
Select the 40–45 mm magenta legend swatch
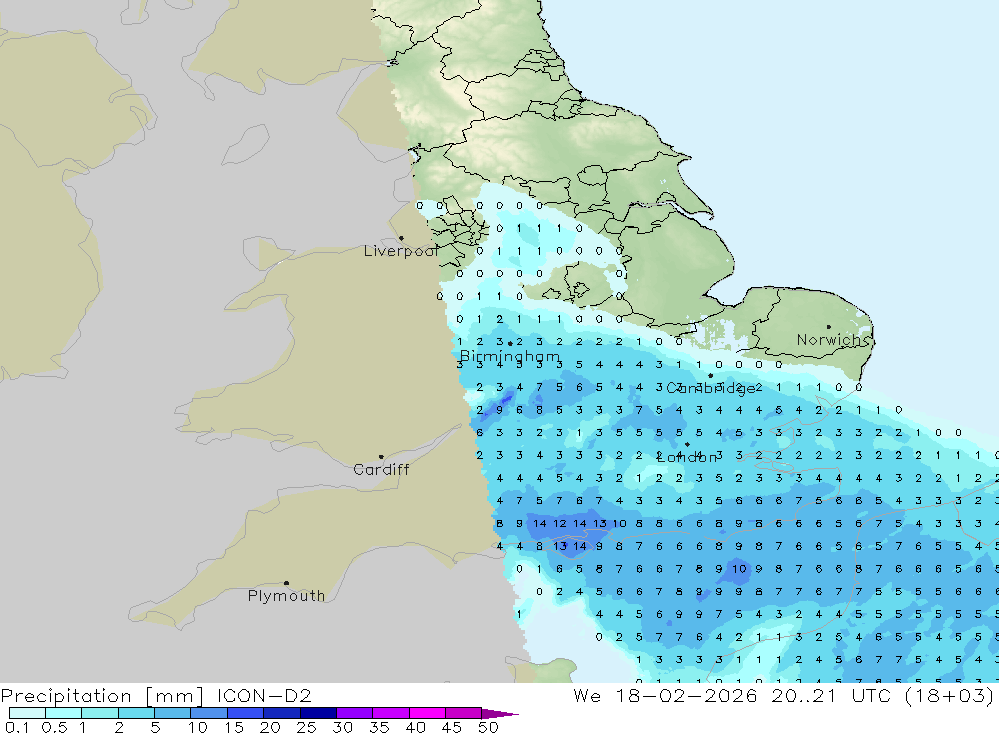point(427,713)
